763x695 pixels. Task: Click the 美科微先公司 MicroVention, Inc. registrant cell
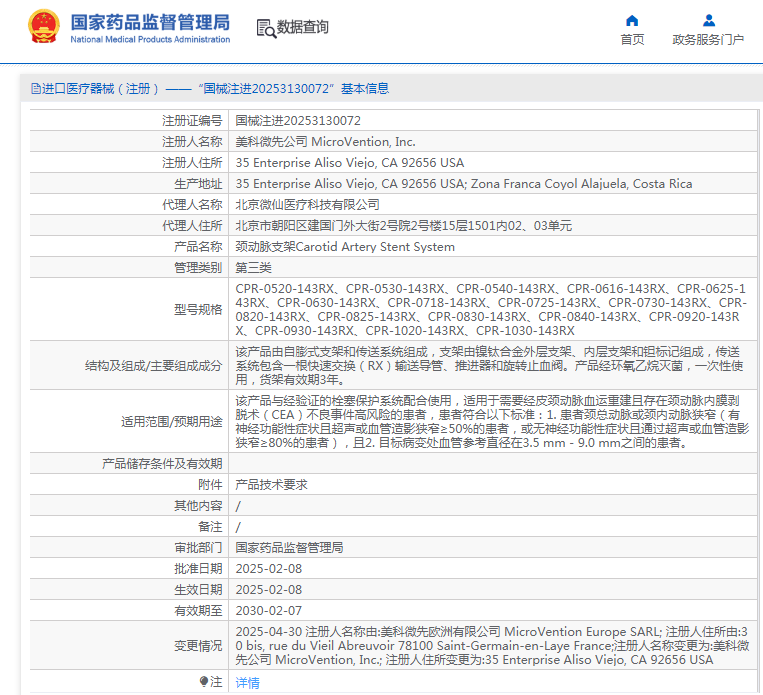325,142
